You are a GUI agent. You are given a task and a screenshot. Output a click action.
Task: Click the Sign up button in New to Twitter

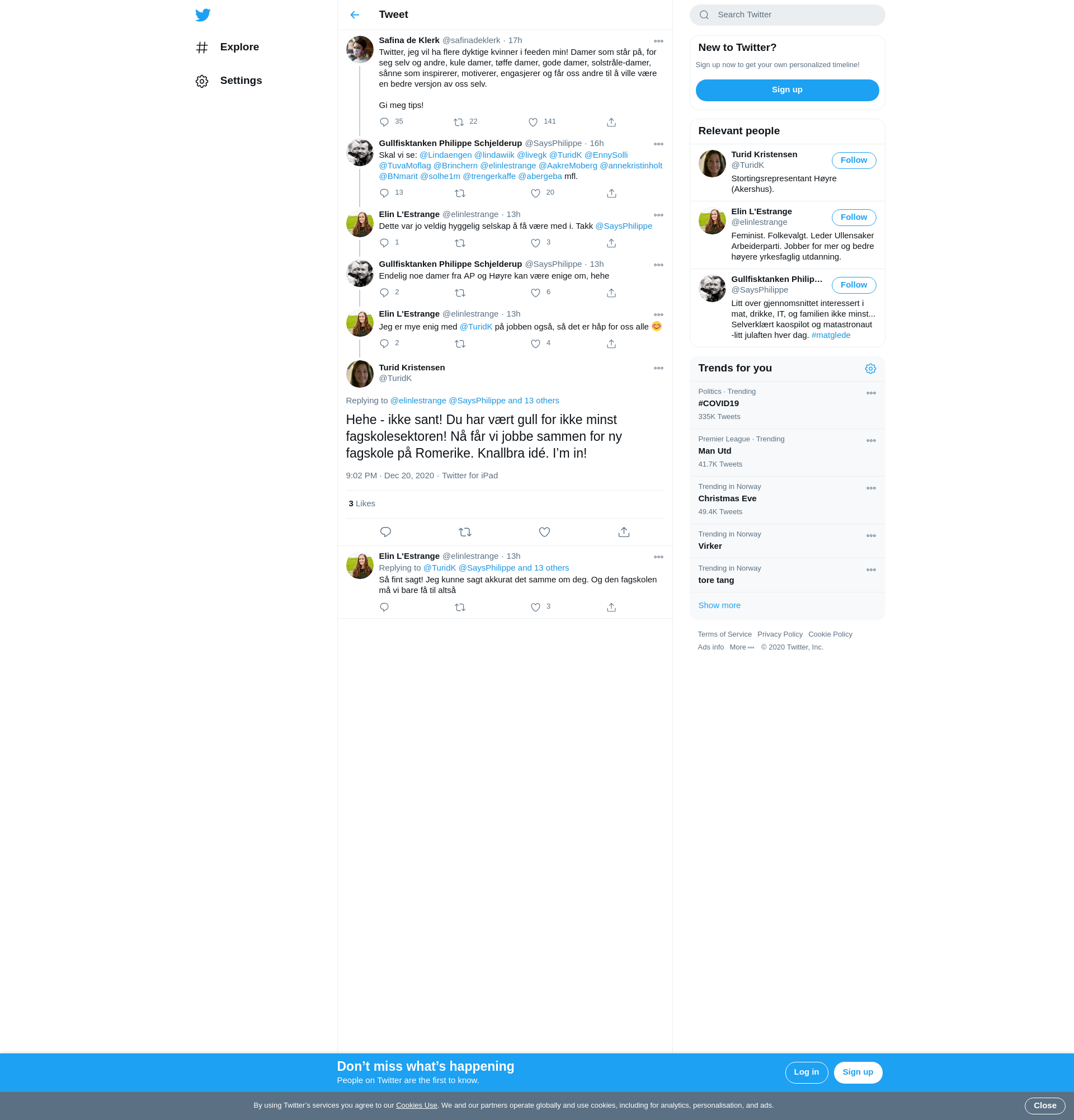point(787,90)
